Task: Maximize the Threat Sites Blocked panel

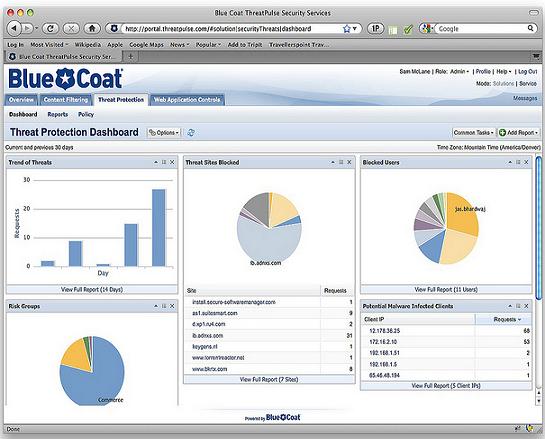Action: tap(341, 162)
